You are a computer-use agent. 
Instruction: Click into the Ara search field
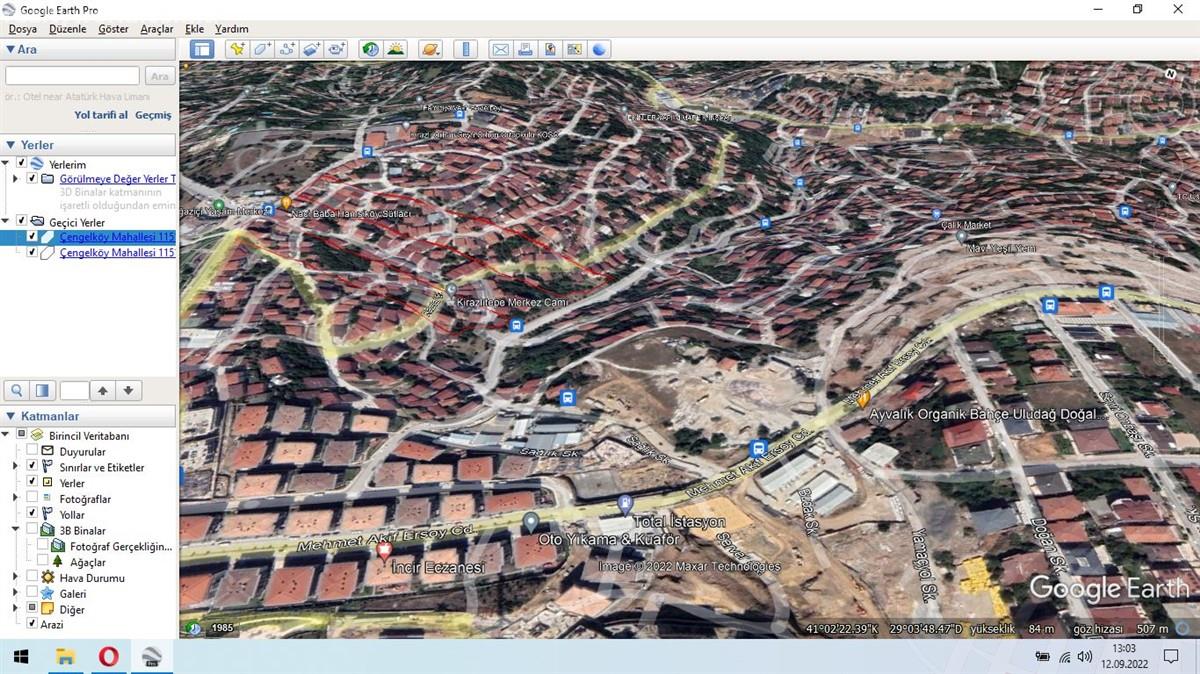pos(72,76)
